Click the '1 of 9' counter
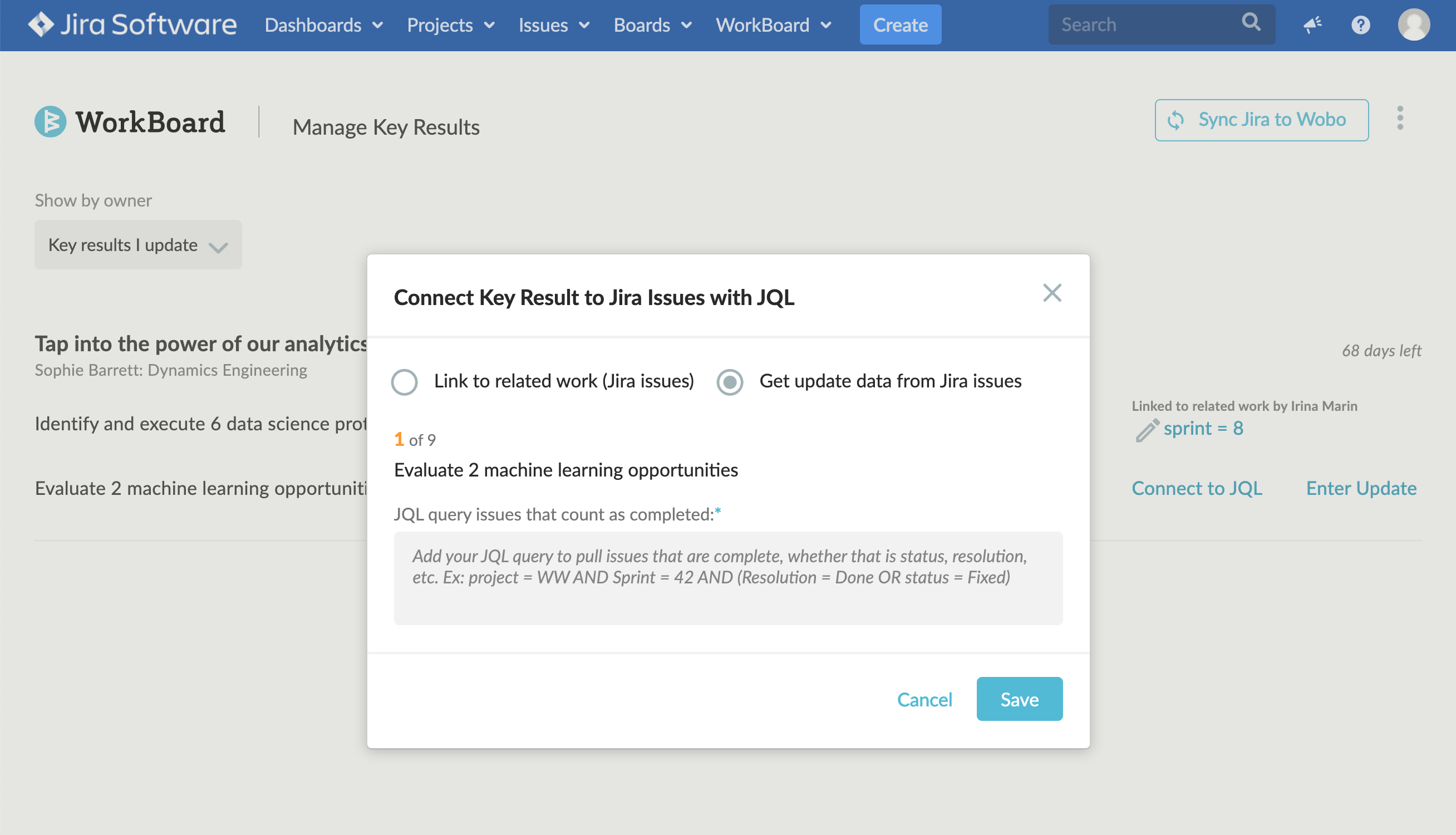The image size is (1456, 835). click(x=415, y=440)
